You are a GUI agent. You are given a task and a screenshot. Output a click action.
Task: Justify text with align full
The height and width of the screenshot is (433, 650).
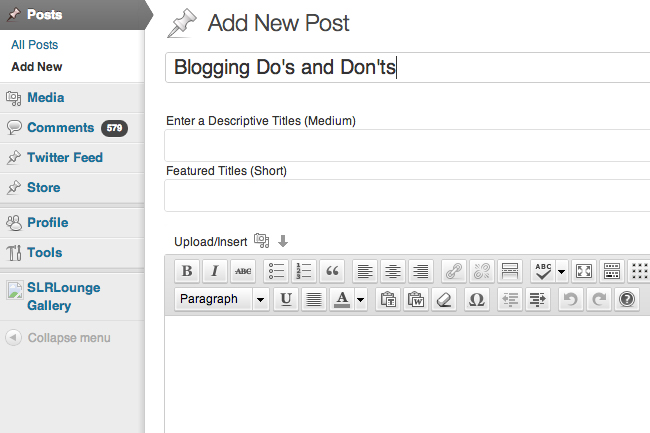pos(314,299)
